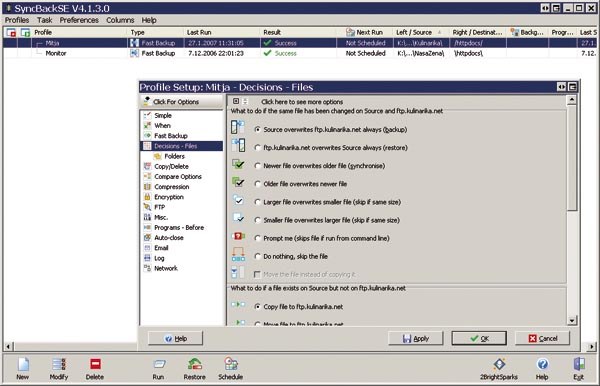
Task: Select the Simple settings page
Action: [x=163, y=115]
